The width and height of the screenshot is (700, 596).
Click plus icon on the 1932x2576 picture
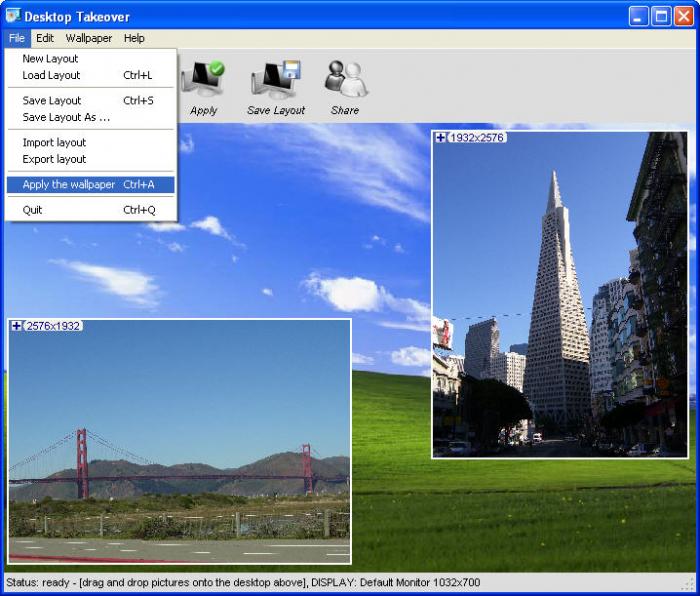(x=441, y=137)
